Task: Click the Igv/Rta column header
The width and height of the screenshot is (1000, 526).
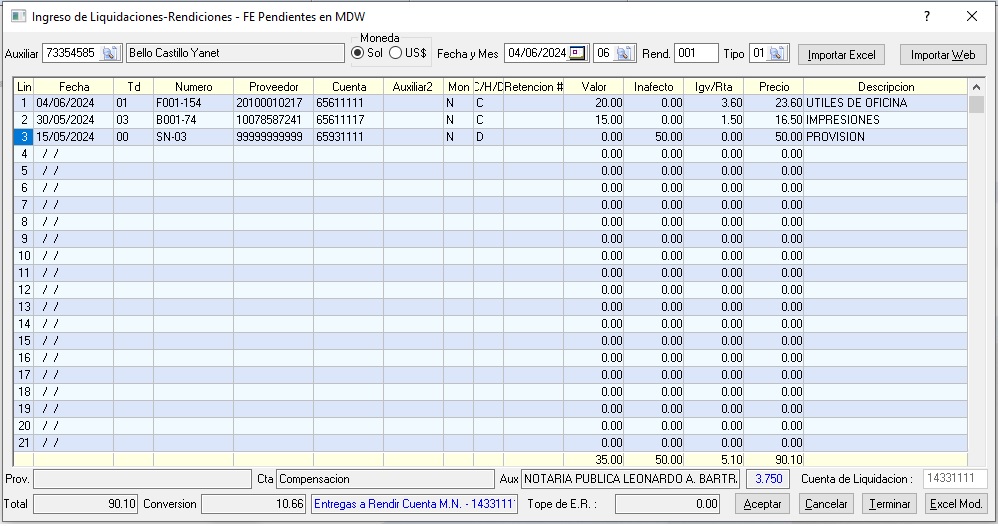Action: pos(714,87)
